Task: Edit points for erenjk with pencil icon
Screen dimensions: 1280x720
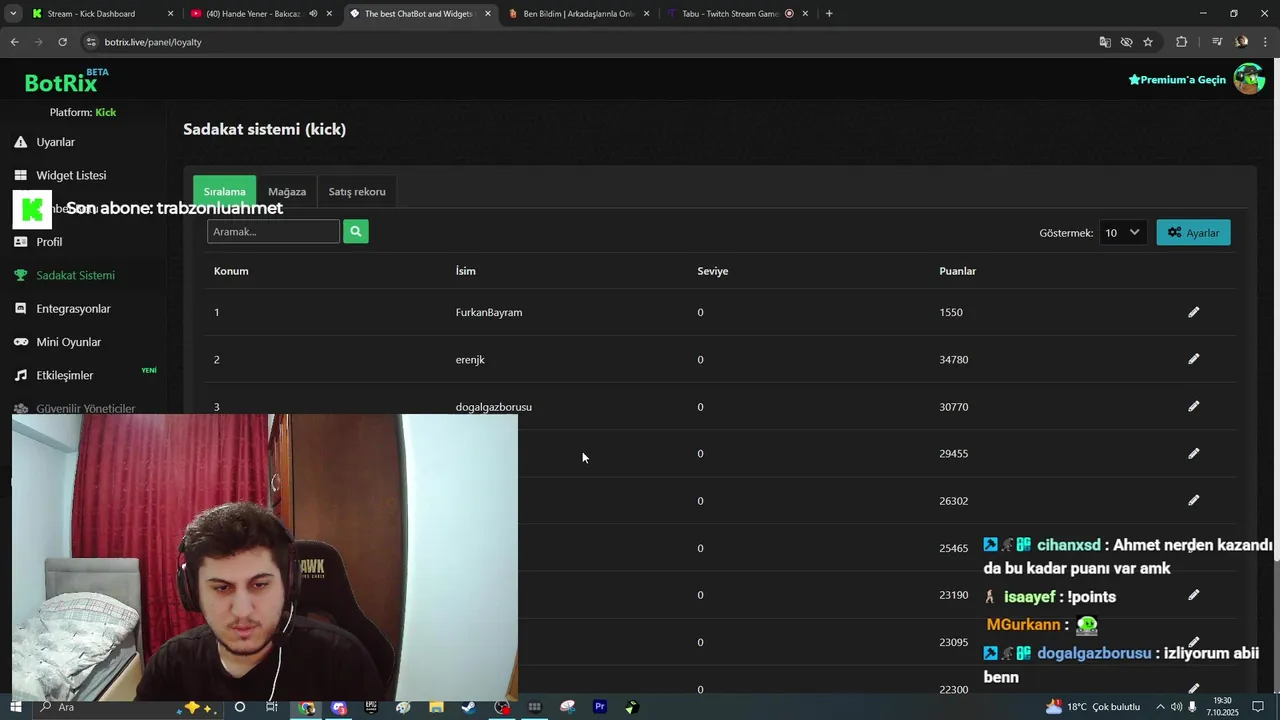Action: pyautogui.click(x=1193, y=359)
